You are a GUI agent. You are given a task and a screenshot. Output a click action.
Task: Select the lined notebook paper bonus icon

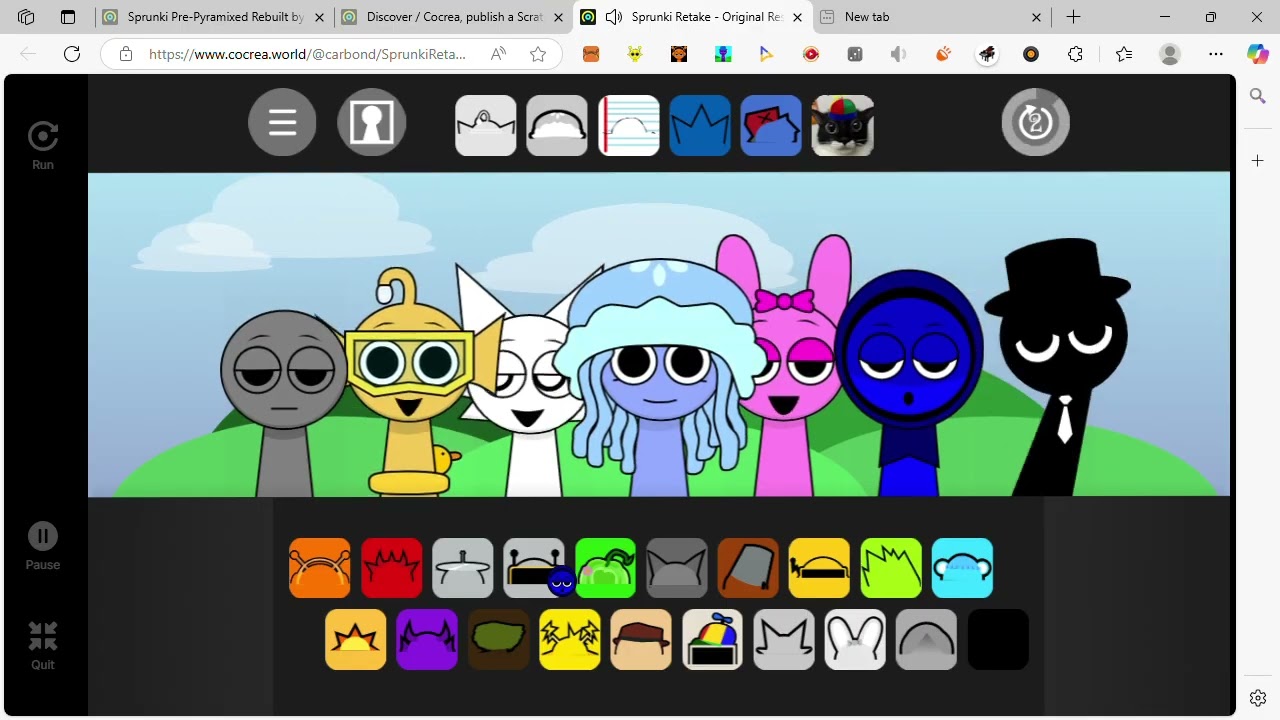pyautogui.click(x=629, y=126)
